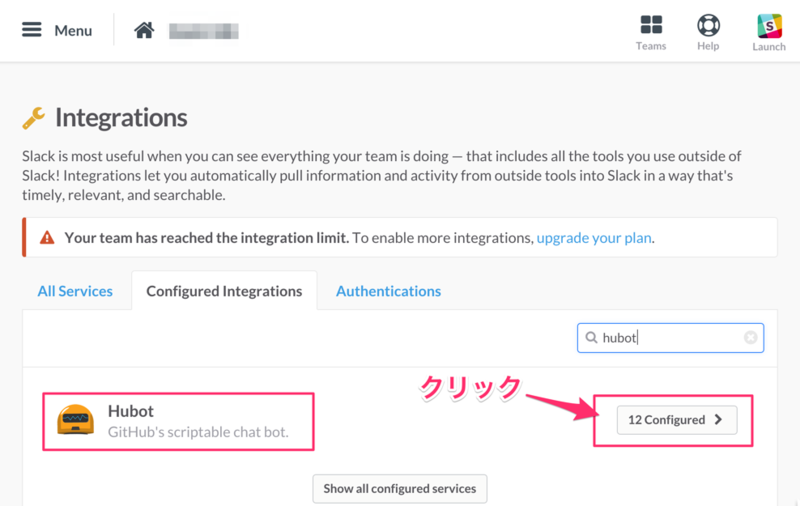Switch to the All Services tab
The width and height of the screenshot is (800, 506).
tap(75, 291)
